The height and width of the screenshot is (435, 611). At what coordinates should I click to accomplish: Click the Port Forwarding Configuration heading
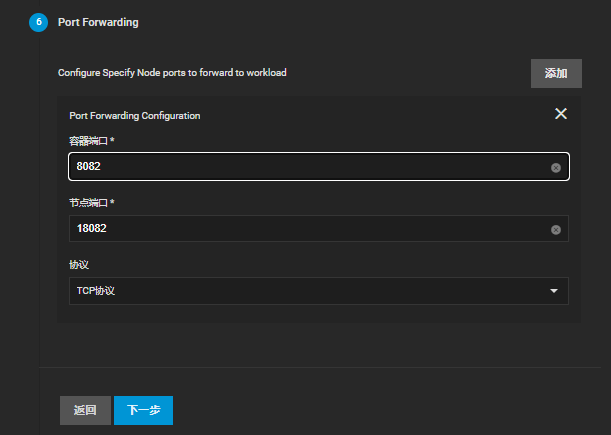pos(135,116)
